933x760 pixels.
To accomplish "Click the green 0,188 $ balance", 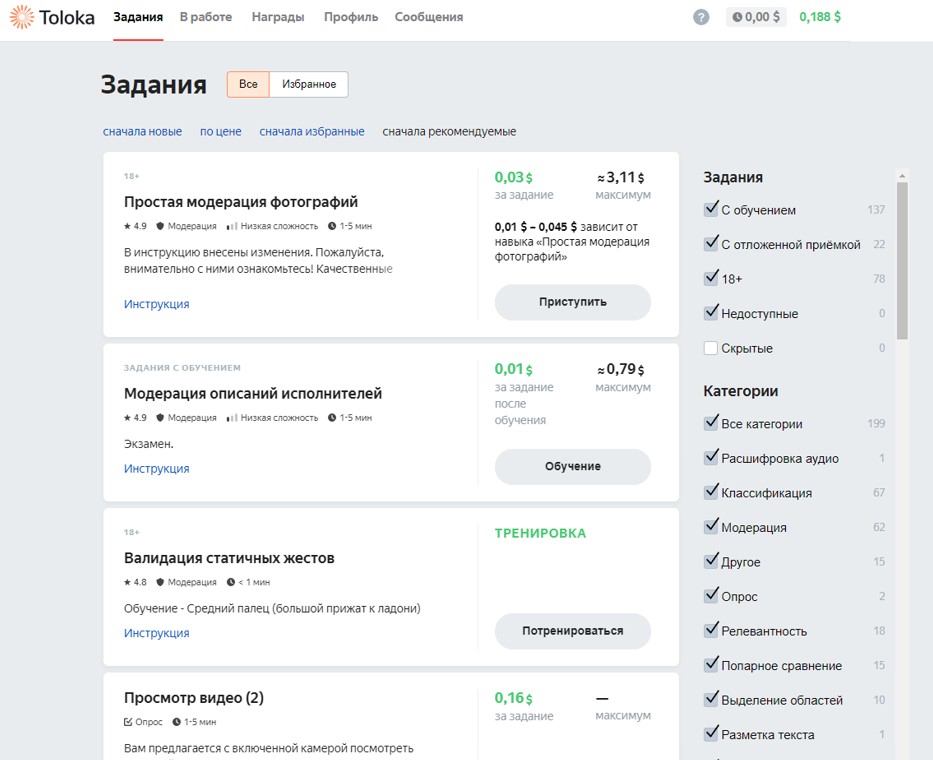I will (820, 17).
